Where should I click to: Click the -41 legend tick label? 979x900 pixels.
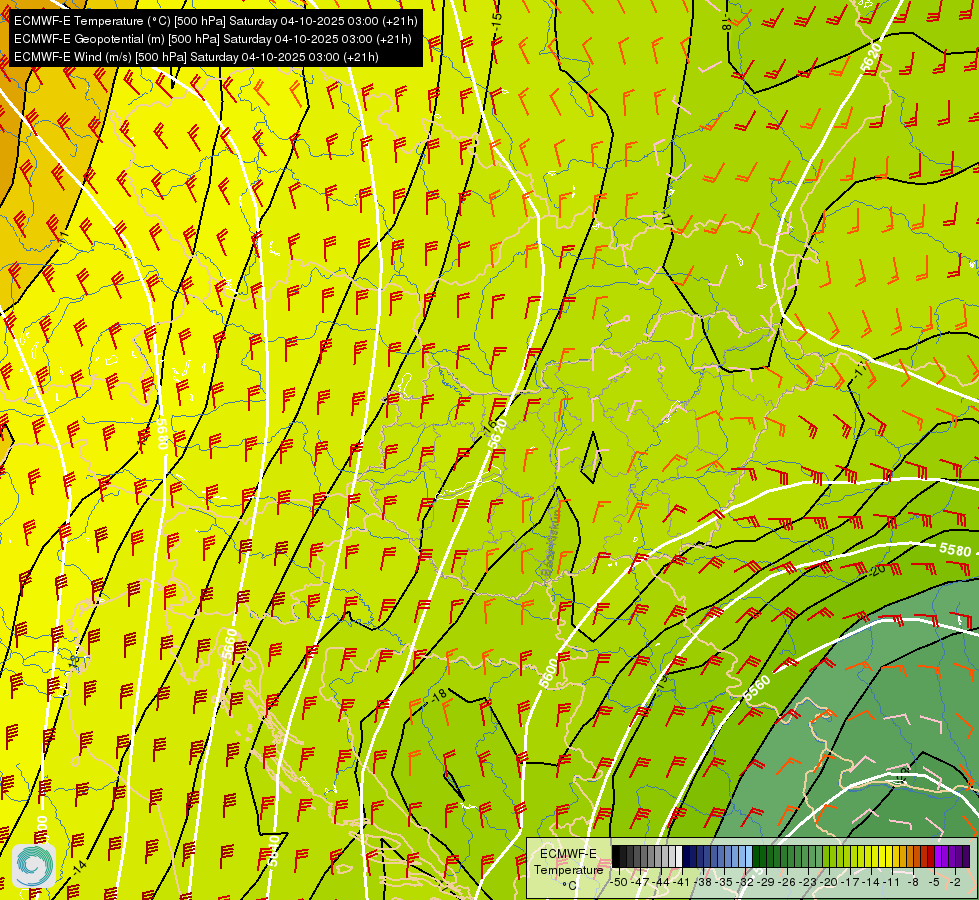click(681, 882)
